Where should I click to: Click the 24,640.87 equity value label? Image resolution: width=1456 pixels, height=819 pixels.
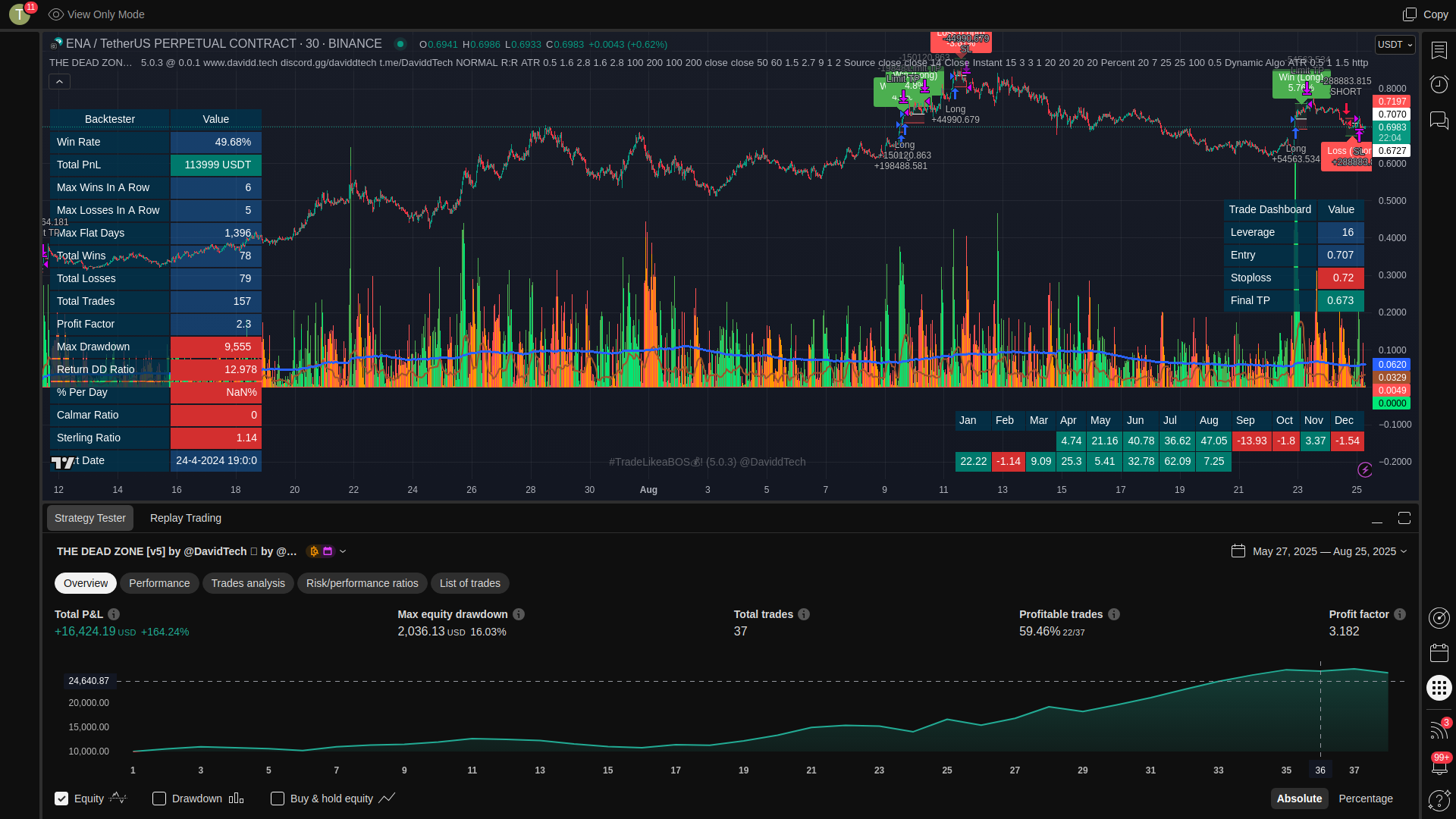click(89, 681)
